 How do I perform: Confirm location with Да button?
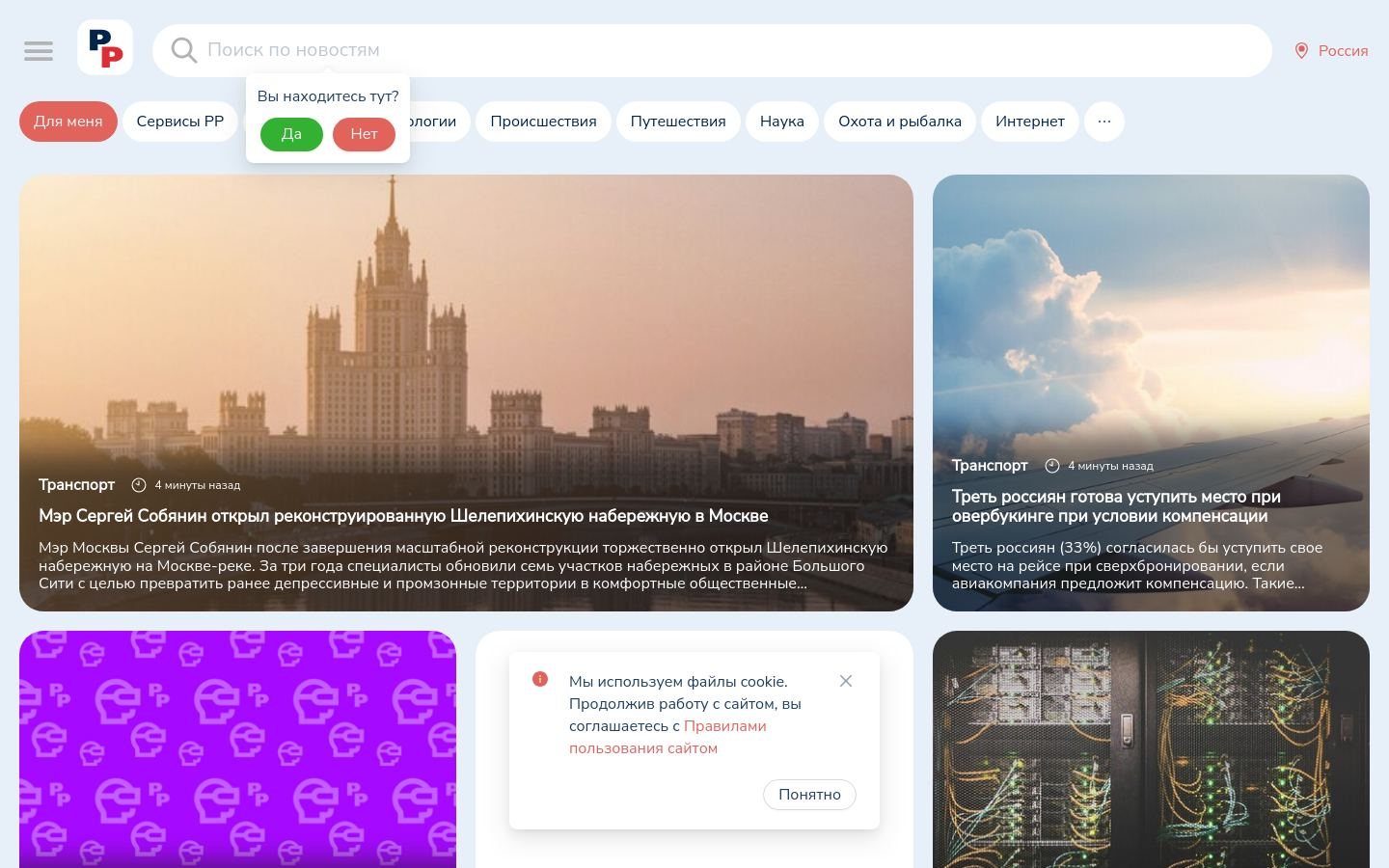[x=291, y=134]
